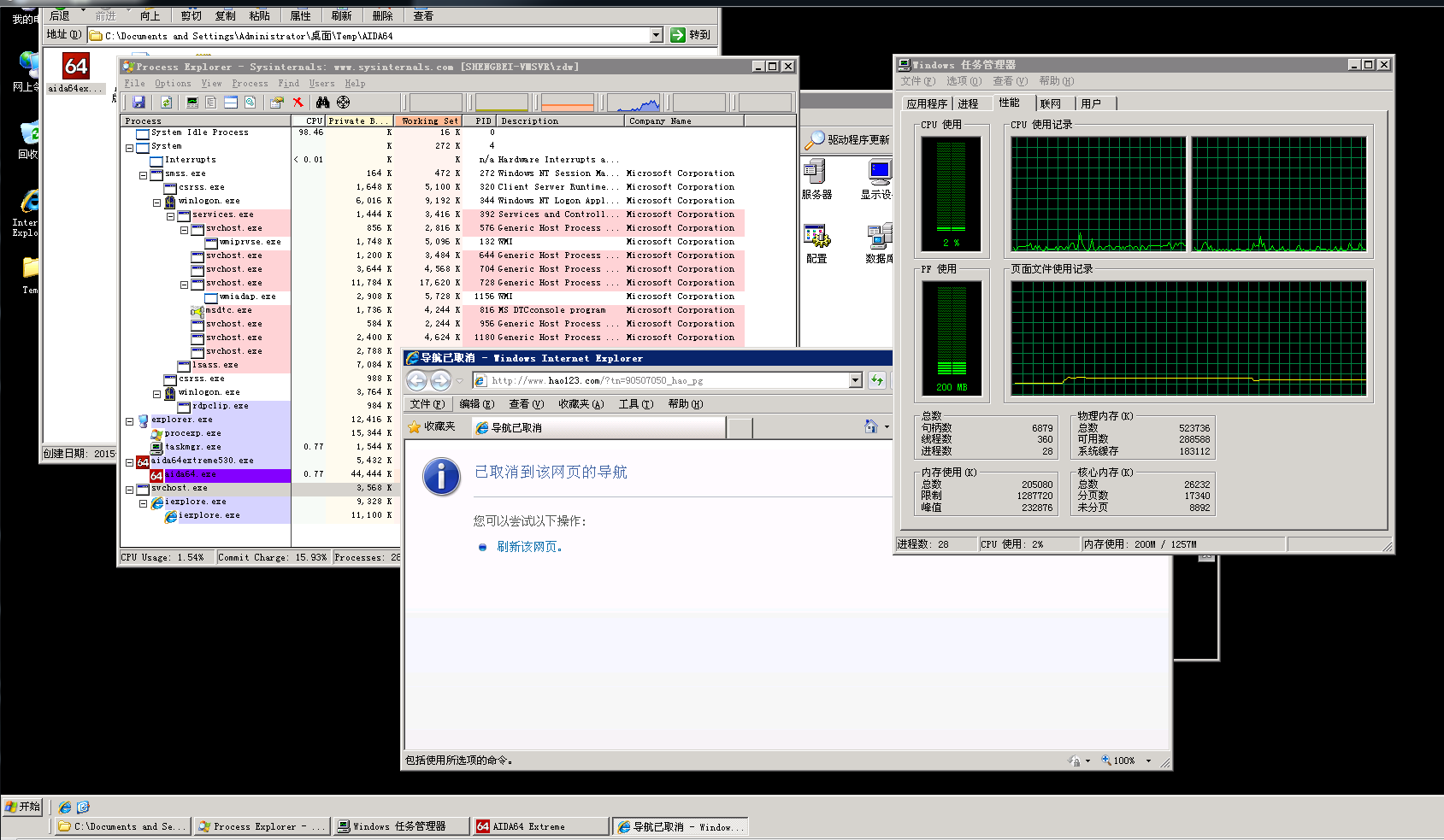Open 工具(T) menu in Internet Explorer
This screenshot has width=1444, height=840.
(635, 404)
